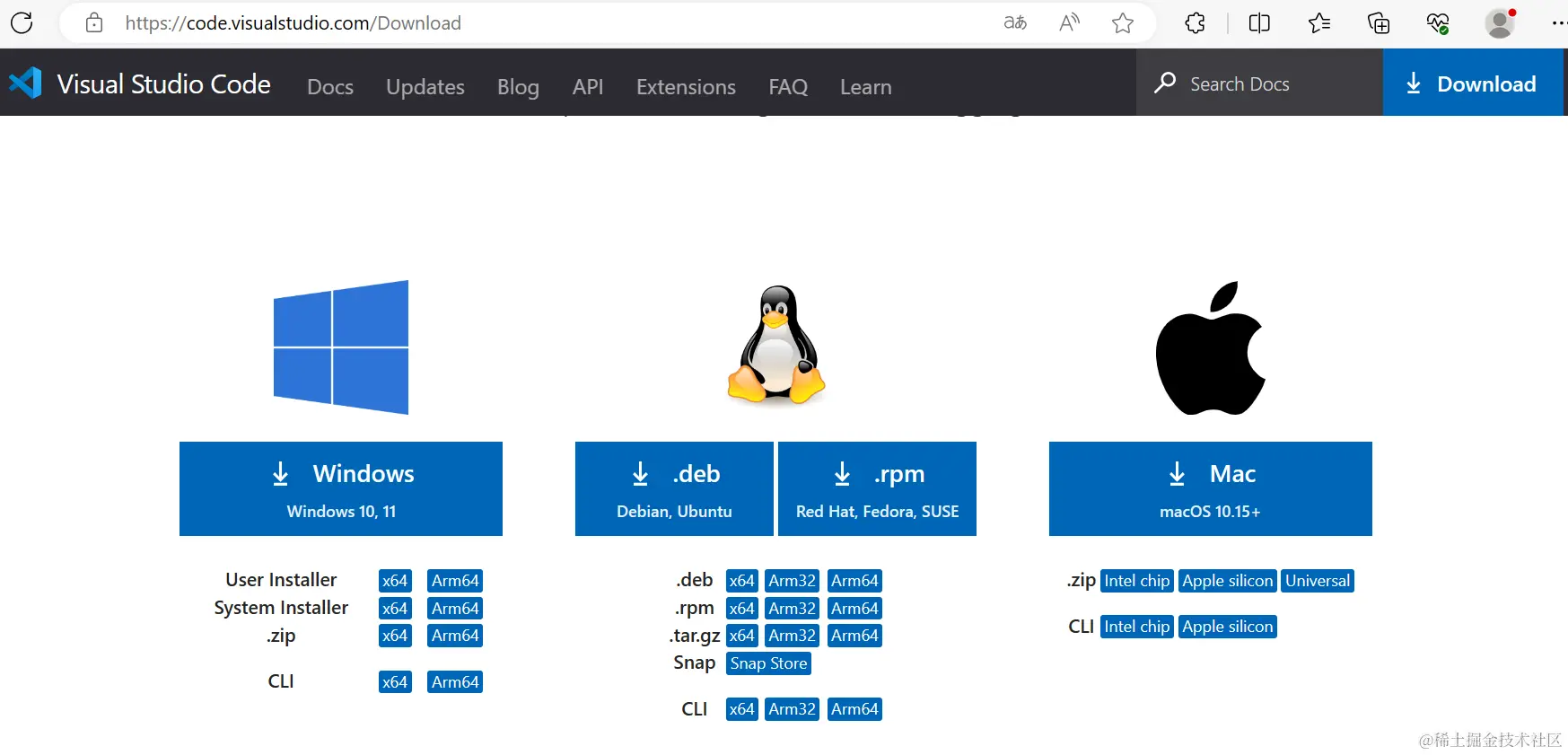This screenshot has height=755, width=1568.
Task: Open the site info lock icon
Action: pos(94,22)
